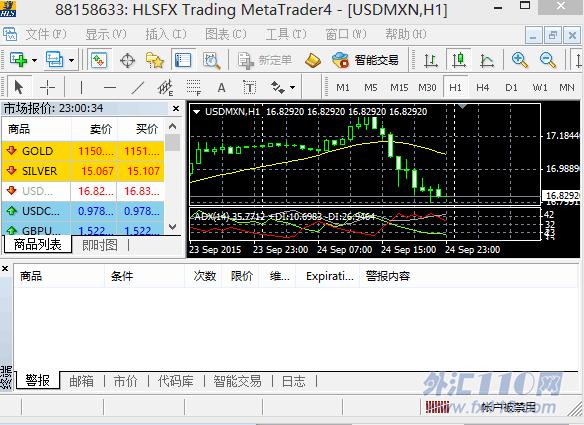Switch to the 商品列表 tab
The width and height of the screenshot is (584, 425).
pyautogui.click(x=37, y=244)
